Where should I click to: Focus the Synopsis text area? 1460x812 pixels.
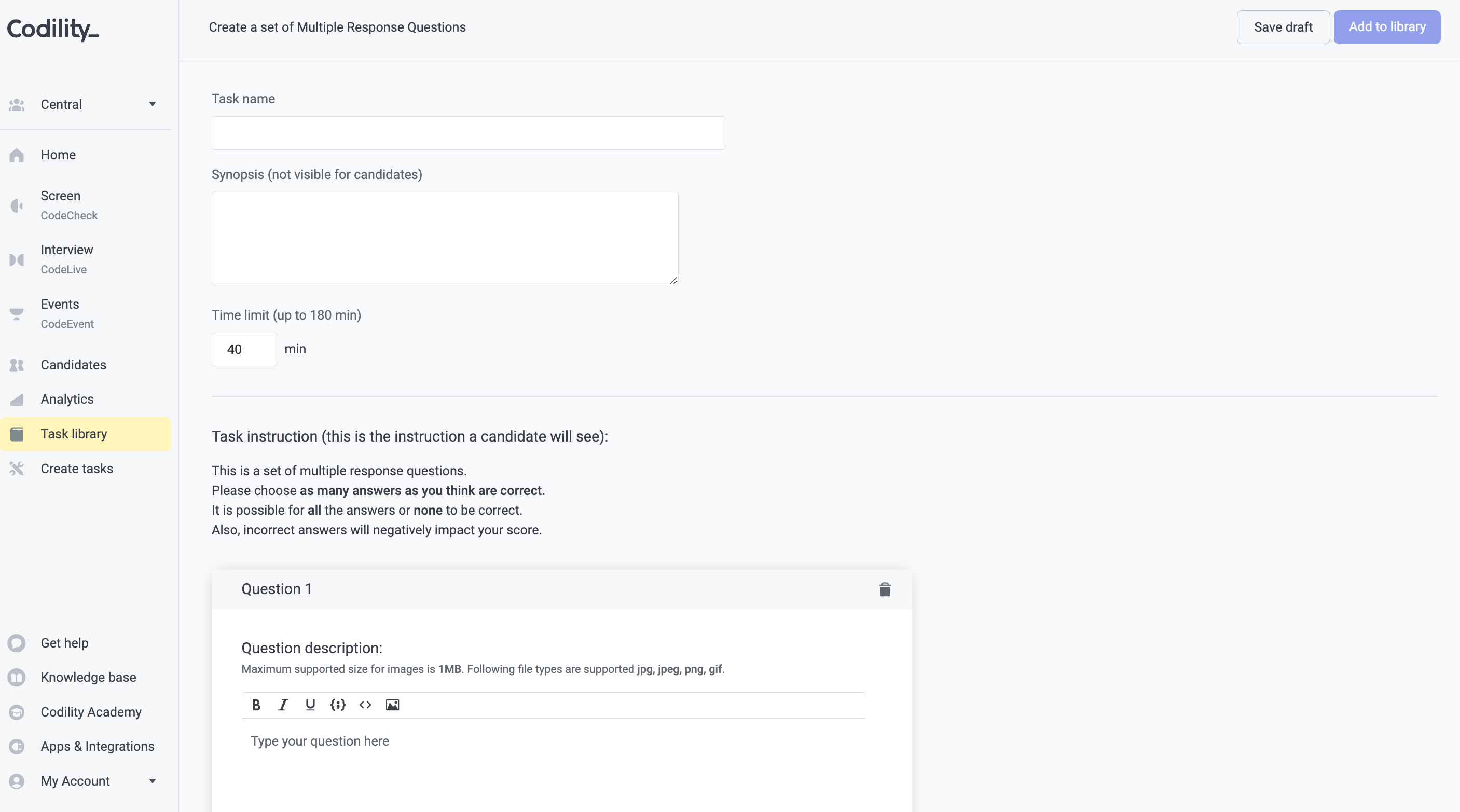click(x=445, y=239)
